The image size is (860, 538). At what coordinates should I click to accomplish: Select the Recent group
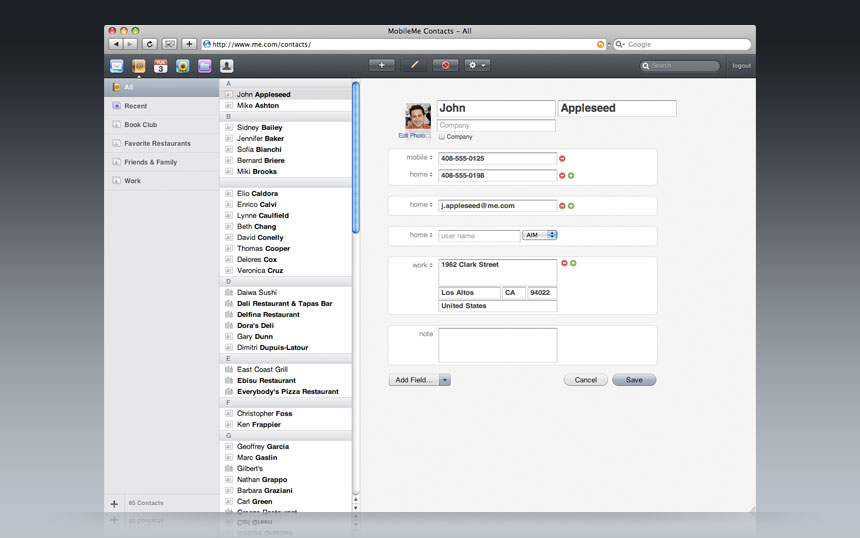coord(162,106)
